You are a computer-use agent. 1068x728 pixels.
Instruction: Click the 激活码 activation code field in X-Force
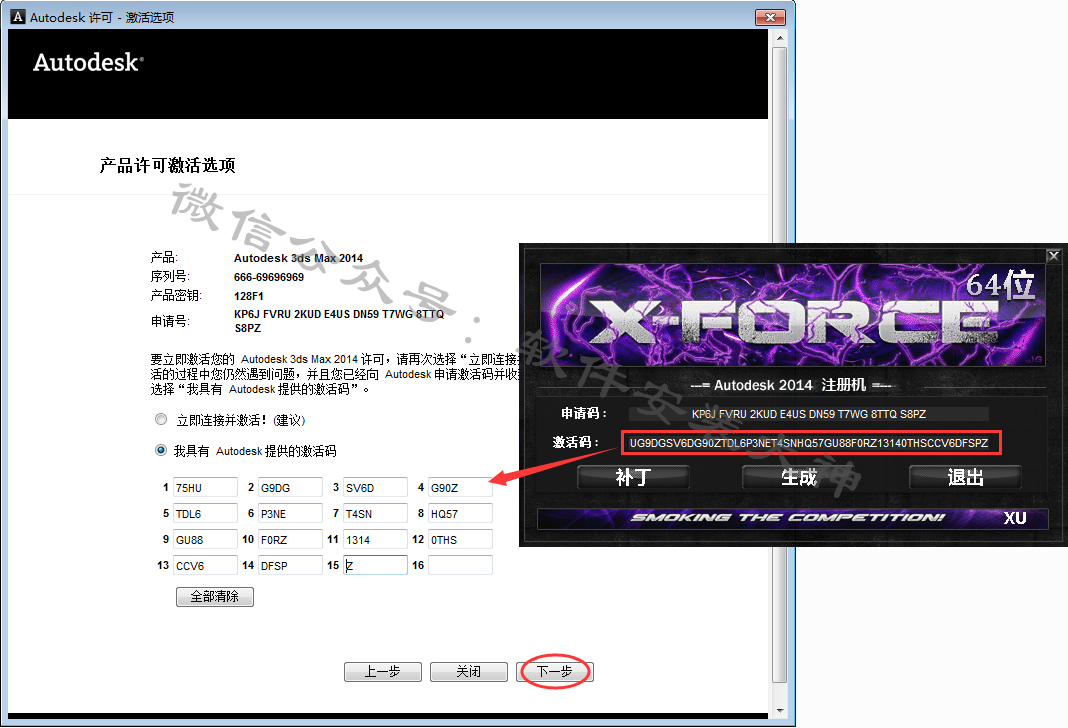811,443
